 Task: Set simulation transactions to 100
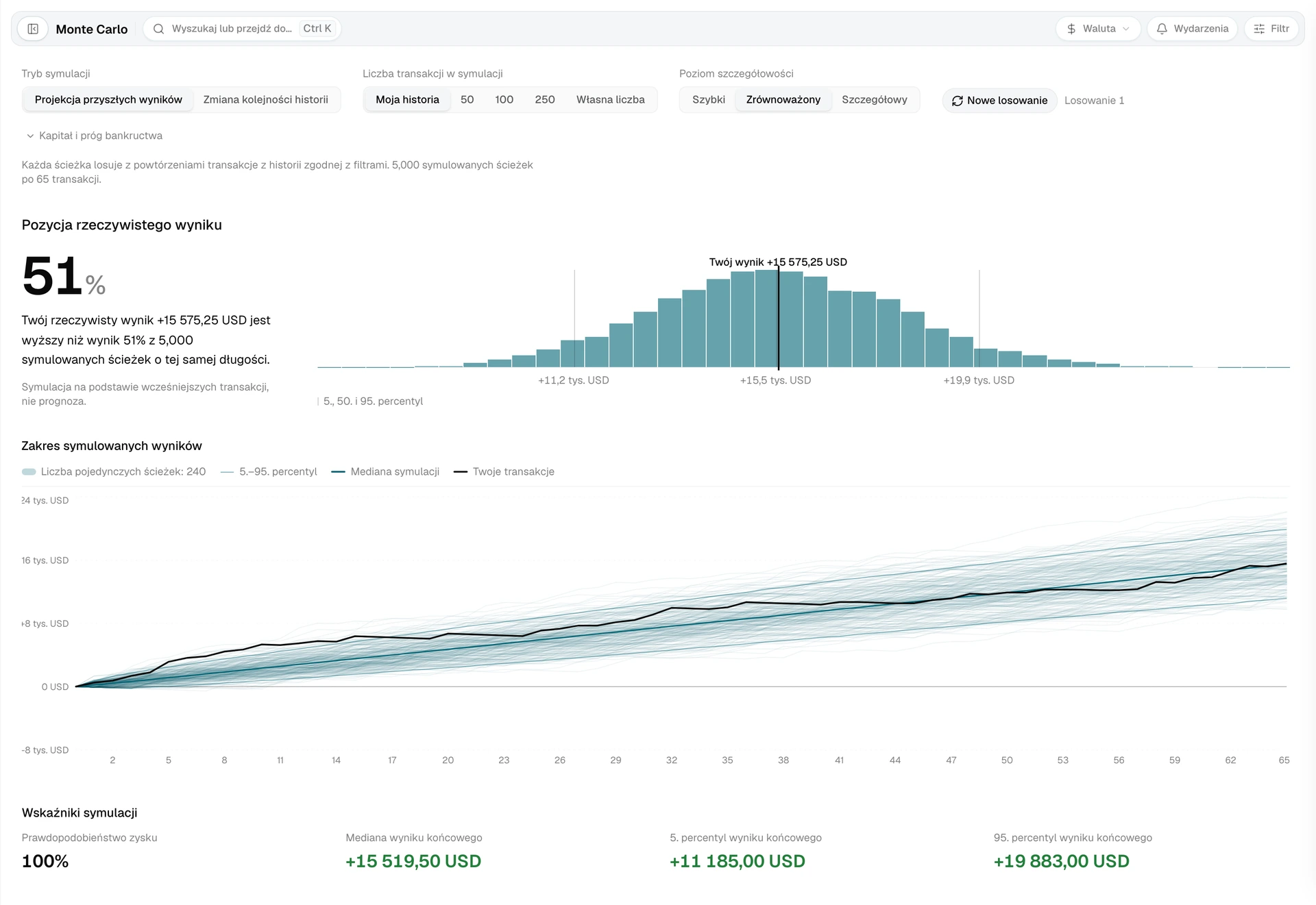tap(504, 99)
